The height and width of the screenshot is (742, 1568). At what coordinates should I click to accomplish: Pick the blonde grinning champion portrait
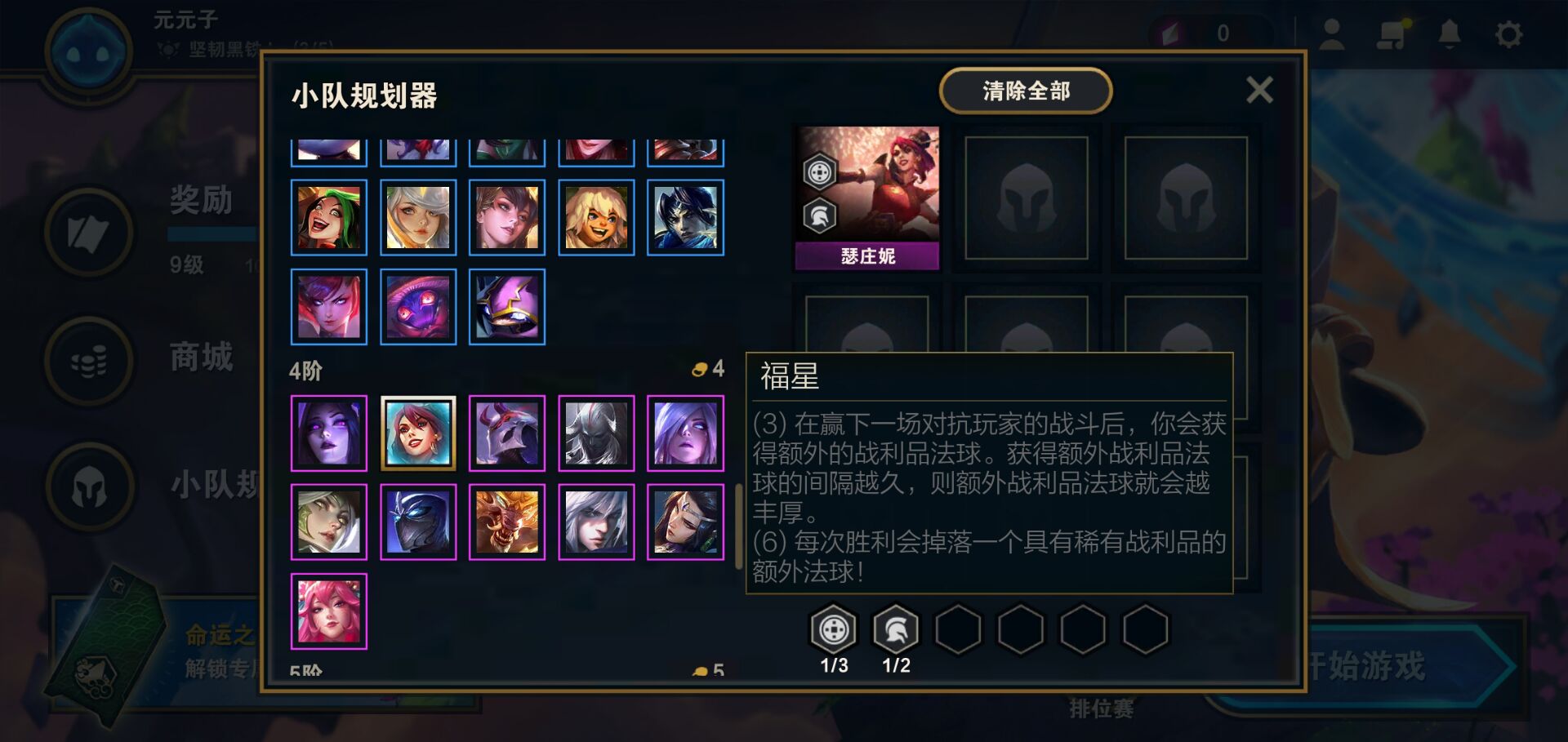[x=596, y=218]
